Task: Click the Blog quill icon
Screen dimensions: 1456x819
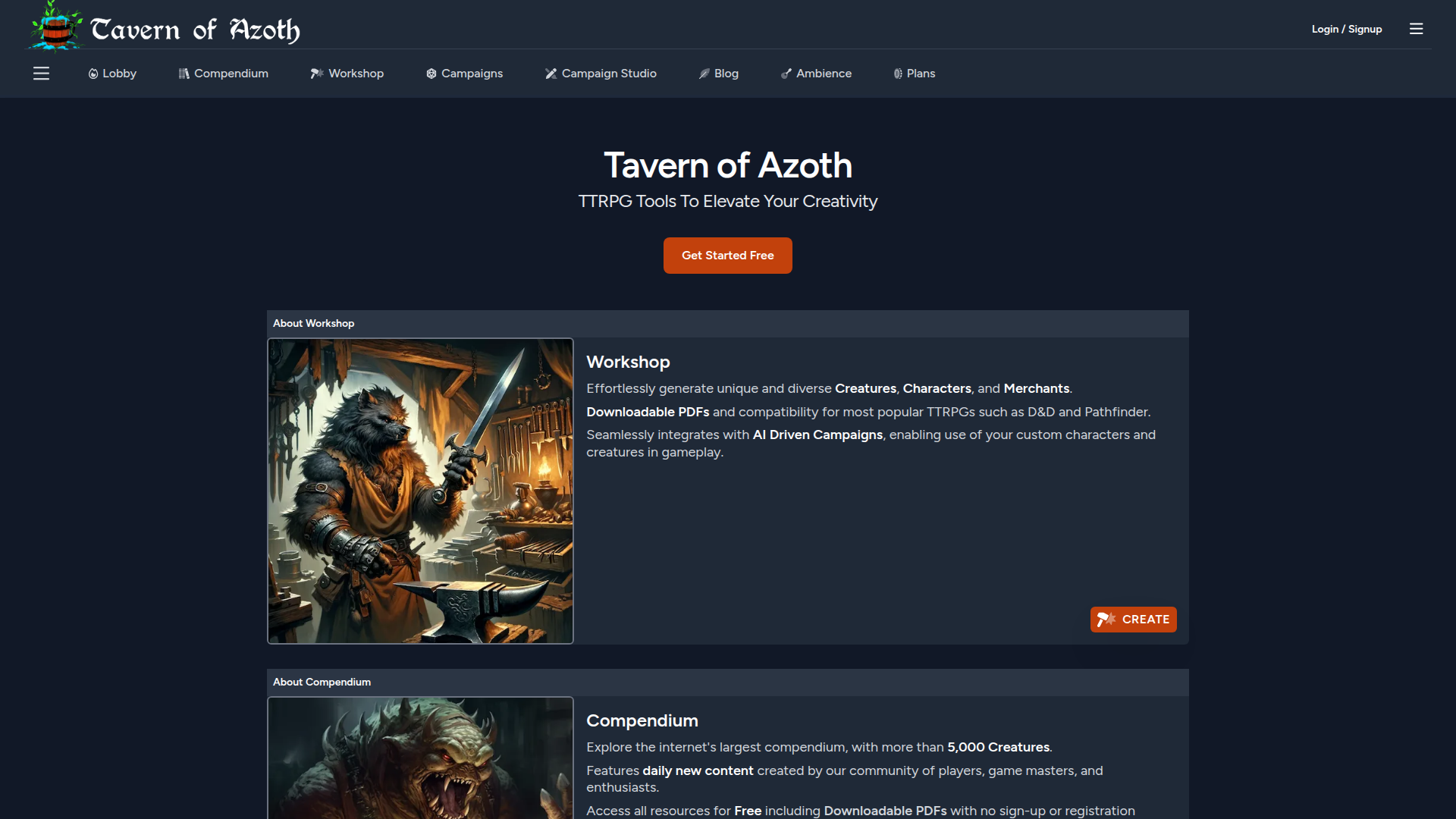Action: pyautogui.click(x=704, y=74)
